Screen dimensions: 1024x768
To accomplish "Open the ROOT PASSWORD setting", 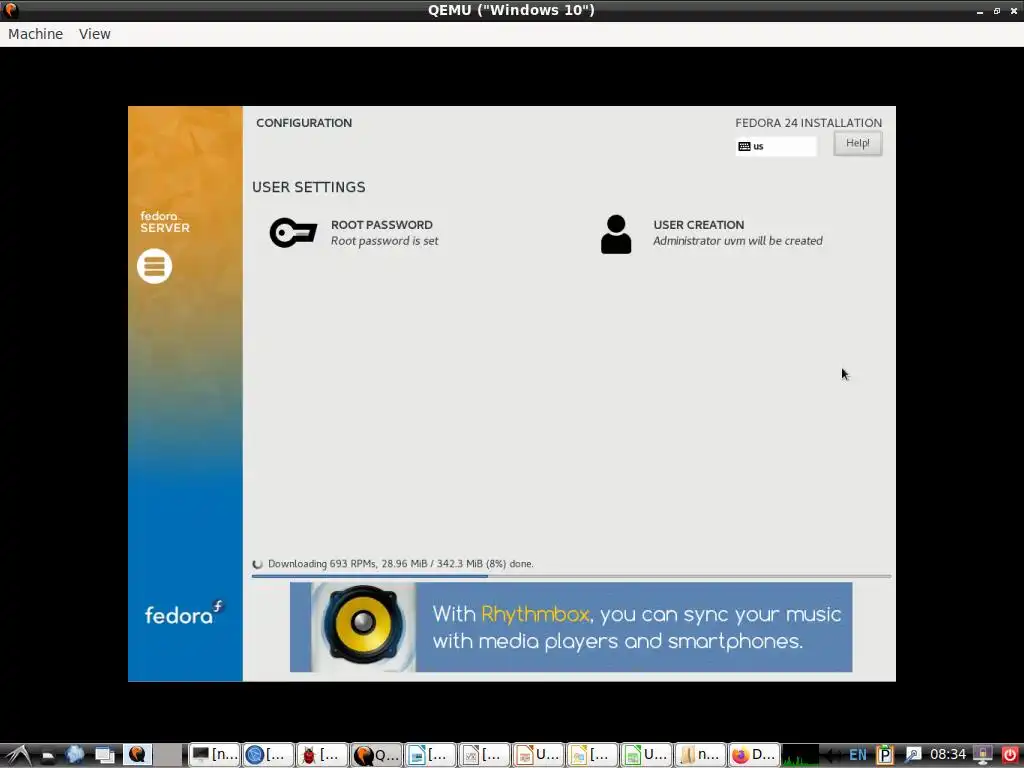I will 354,233.
